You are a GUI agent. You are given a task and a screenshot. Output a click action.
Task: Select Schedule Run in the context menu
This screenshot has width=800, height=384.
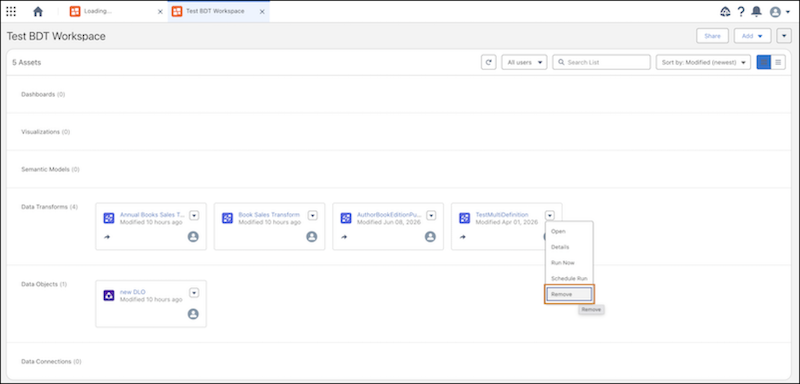point(569,279)
